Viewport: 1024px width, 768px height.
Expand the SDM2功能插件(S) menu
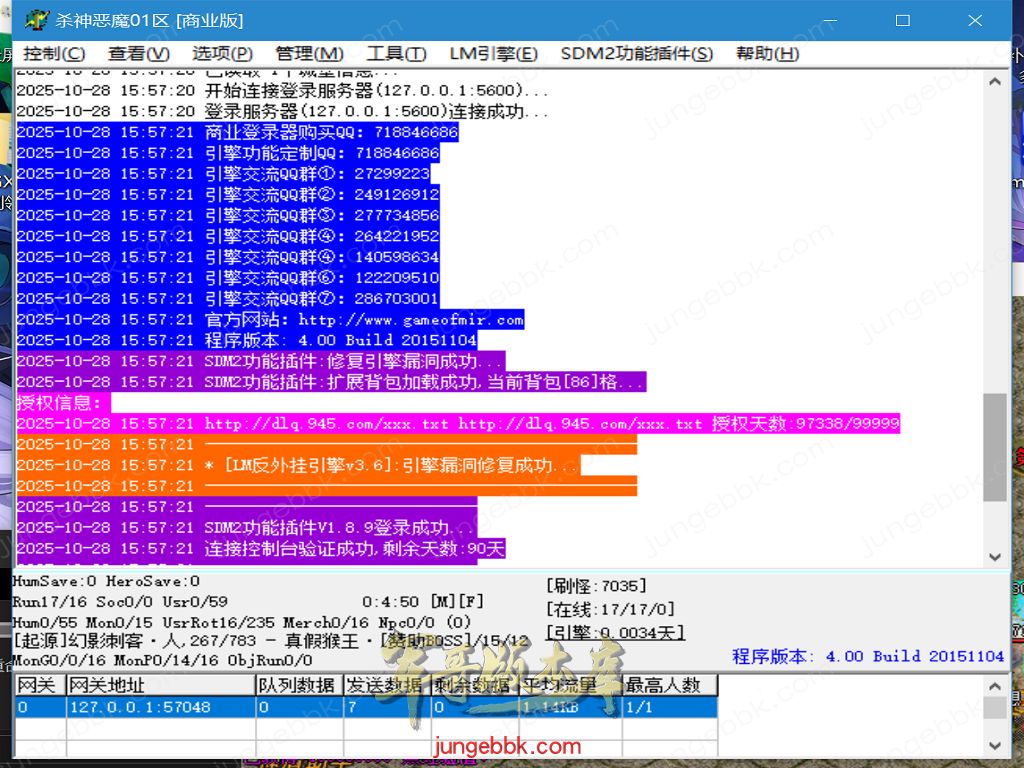pyautogui.click(x=636, y=54)
